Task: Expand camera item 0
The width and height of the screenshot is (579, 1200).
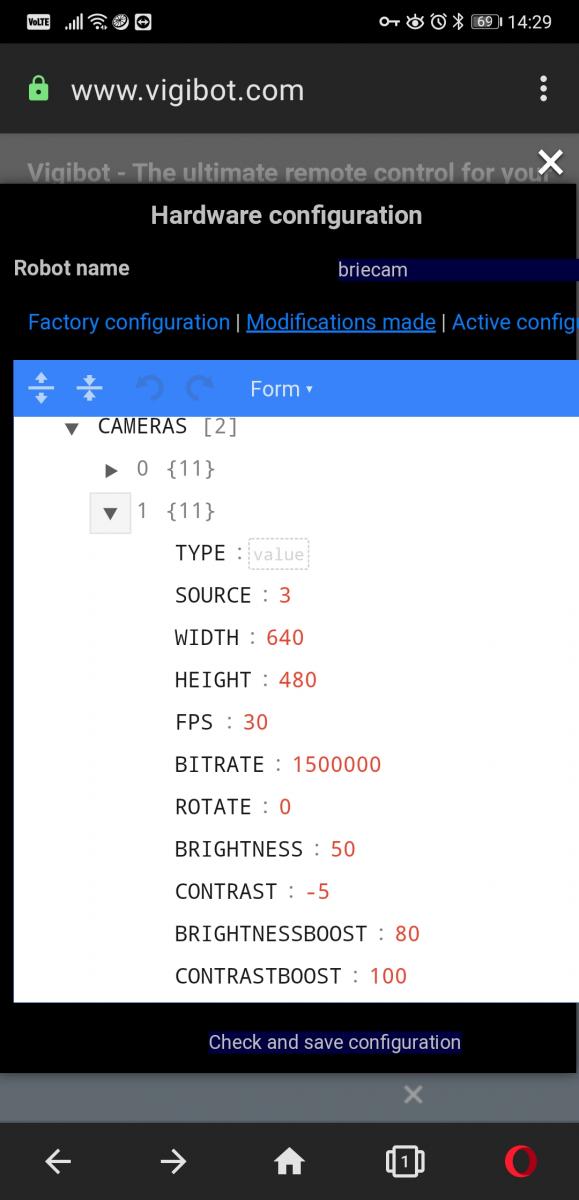Action: pyautogui.click(x=111, y=470)
